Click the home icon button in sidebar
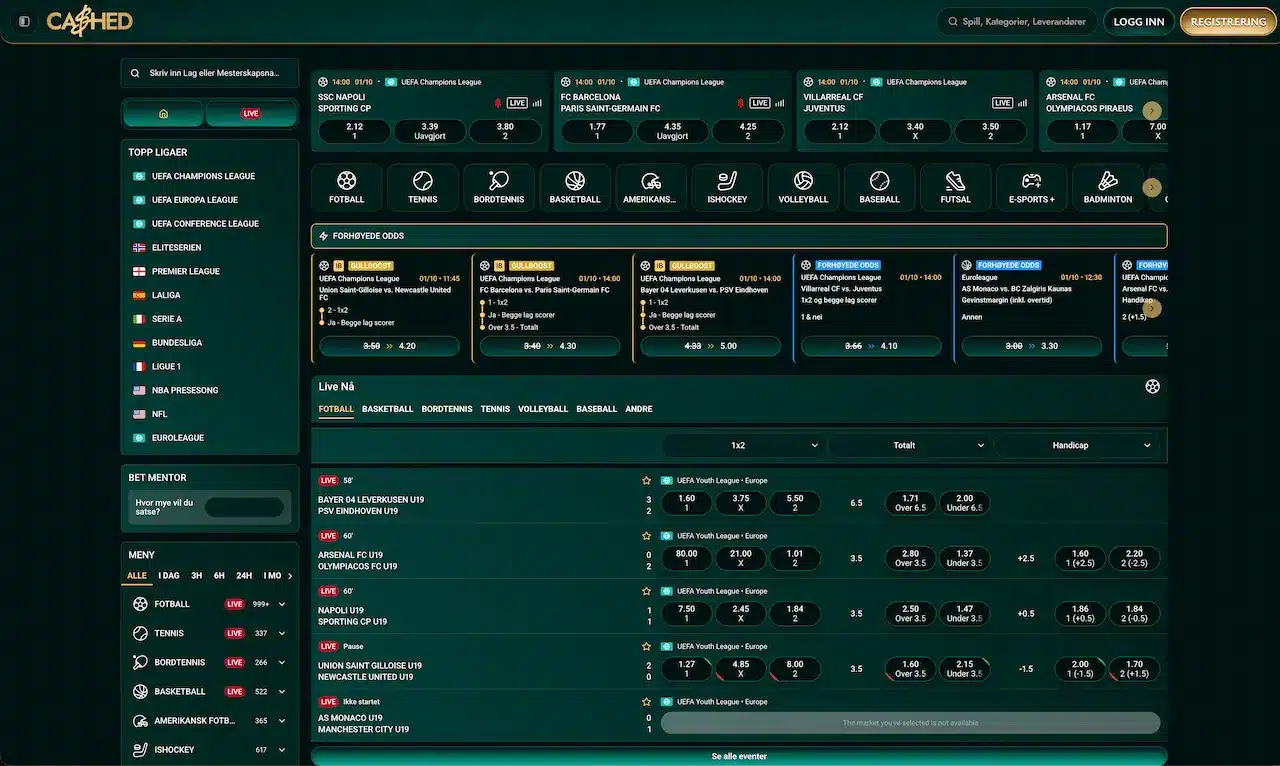This screenshot has height=766, width=1280. (x=164, y=114)
